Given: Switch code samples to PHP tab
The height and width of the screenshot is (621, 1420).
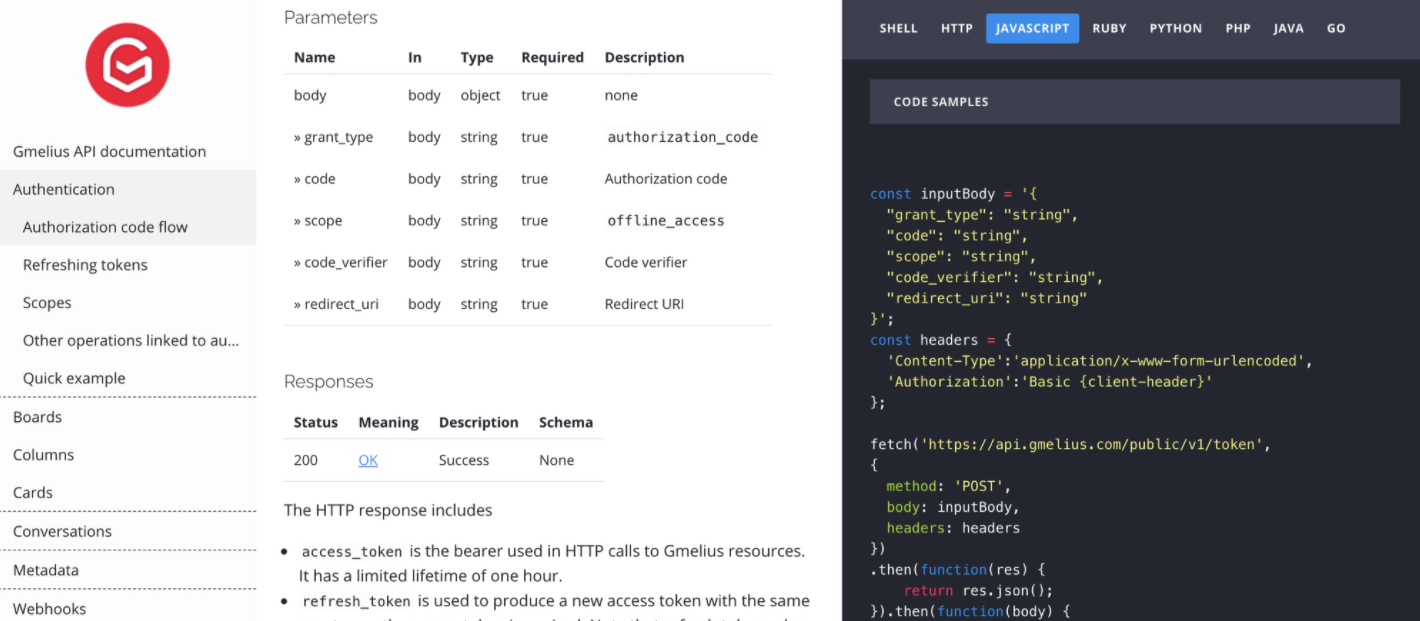Looking at the screenshot, I should point(1238,28).
